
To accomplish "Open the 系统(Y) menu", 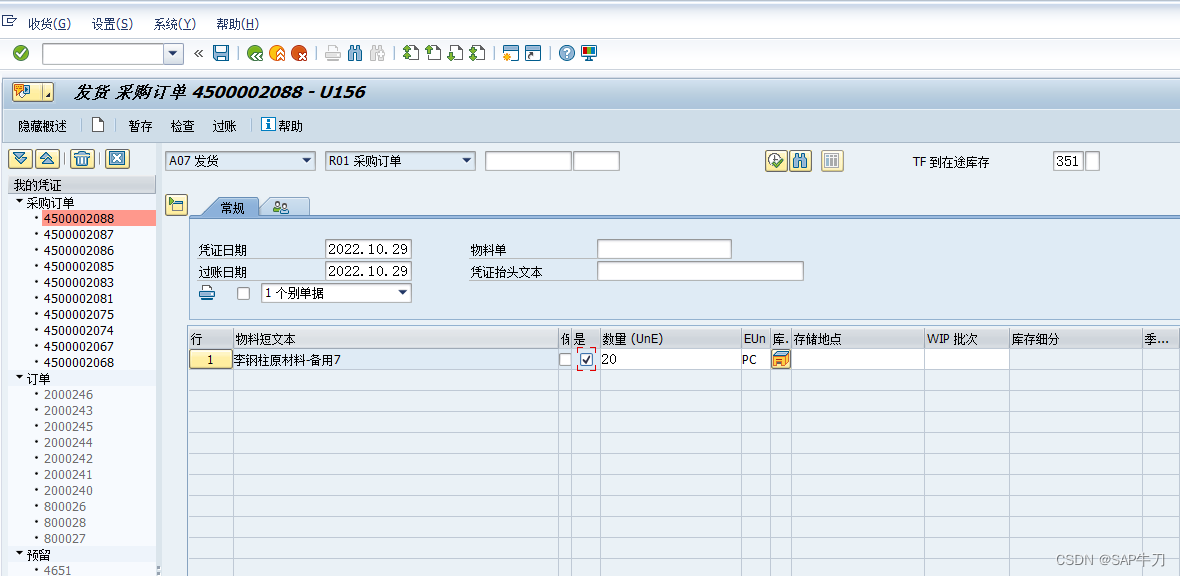I will tap(175, 24).
